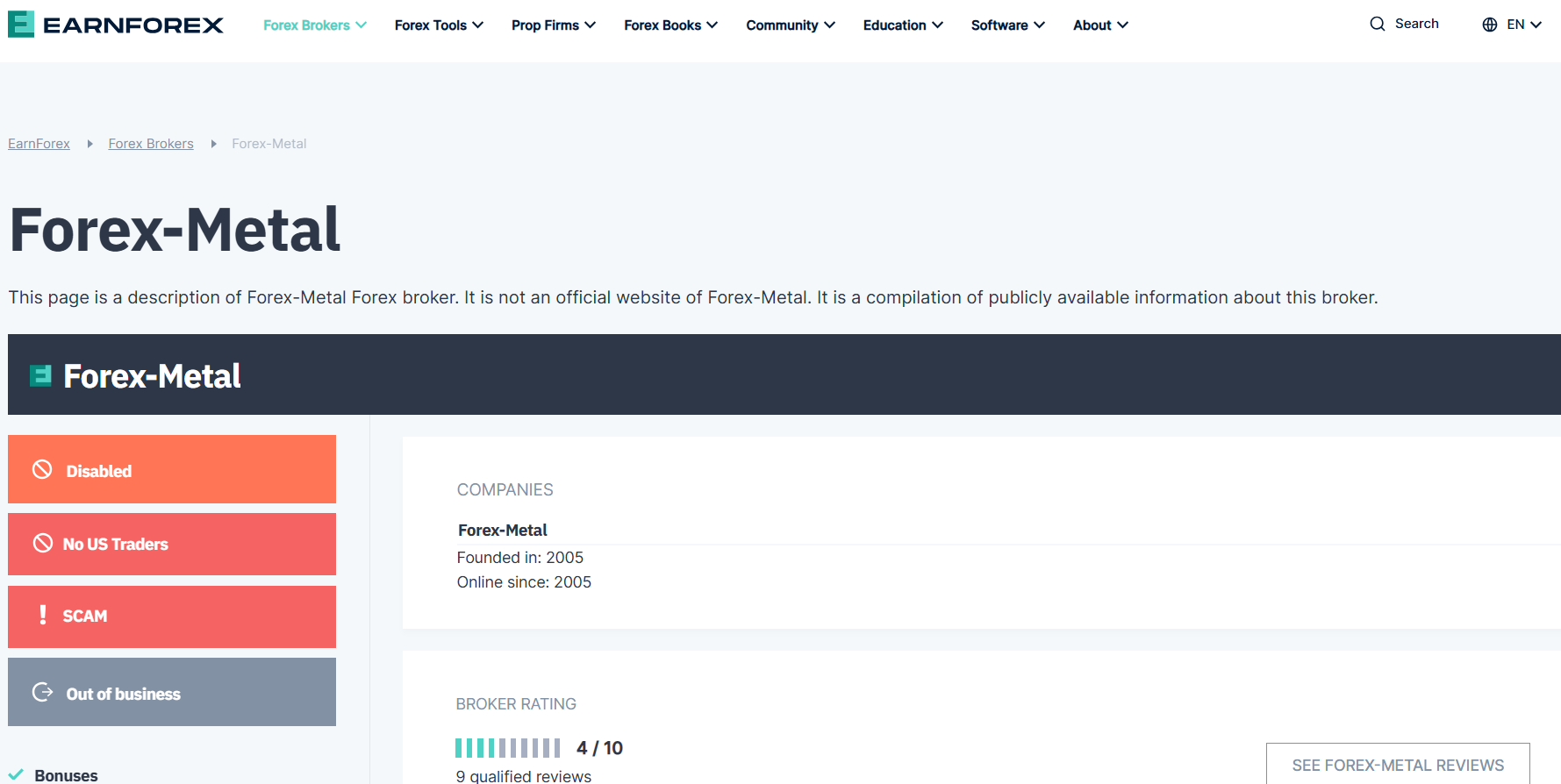1561x784 pixels.
Task: Expand the Forex Brokers menu chevron
Action: click(361, 25)
